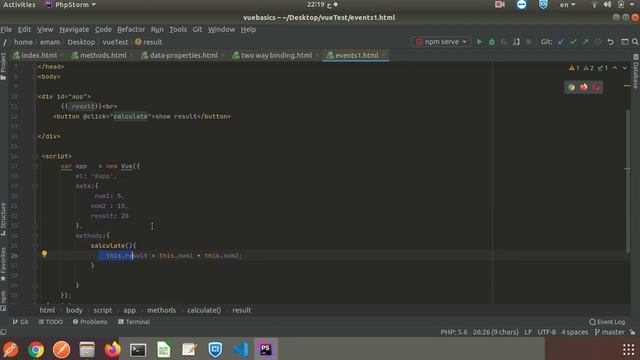Open npm serve run configuration dropdown
This screenshot has width=640, height=360.
point(441,42)
